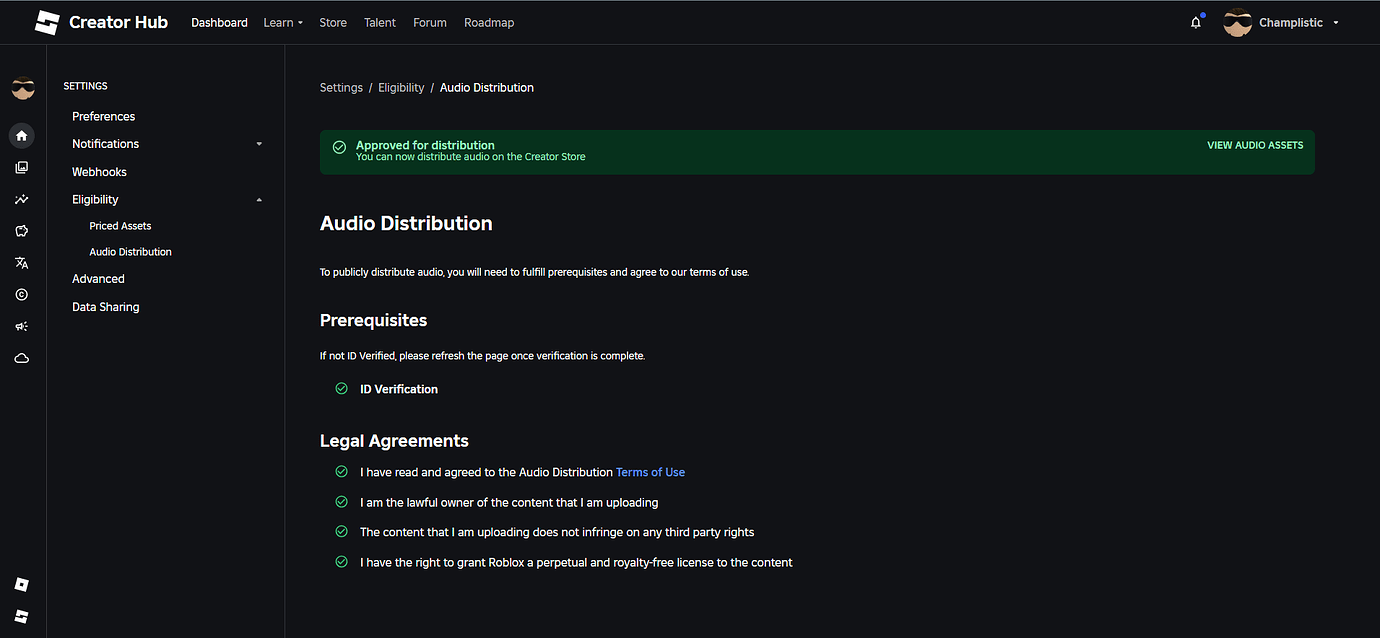Screen dimensions: 1380x638
Task: Select the Creations icon in the left rail
Action: point(21,167)
